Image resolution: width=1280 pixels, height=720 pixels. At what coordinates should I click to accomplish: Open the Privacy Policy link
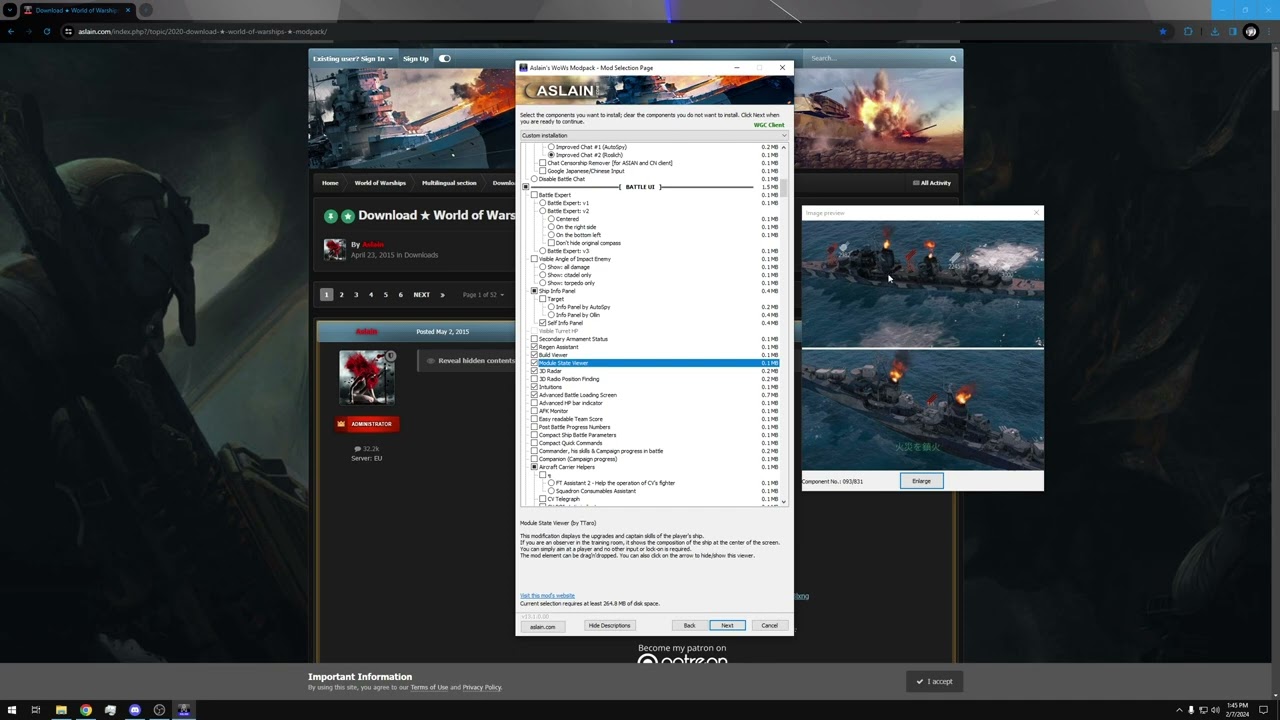coord(481,688)
